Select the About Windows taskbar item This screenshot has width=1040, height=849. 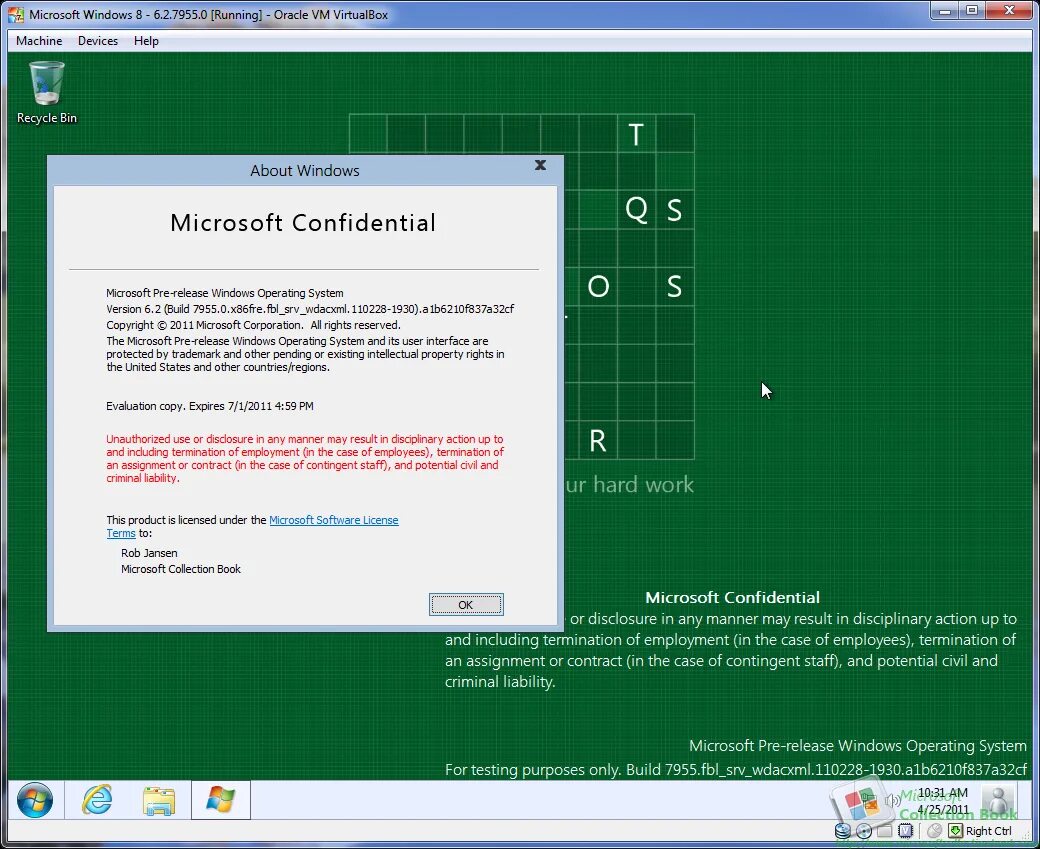coord(220,799)
